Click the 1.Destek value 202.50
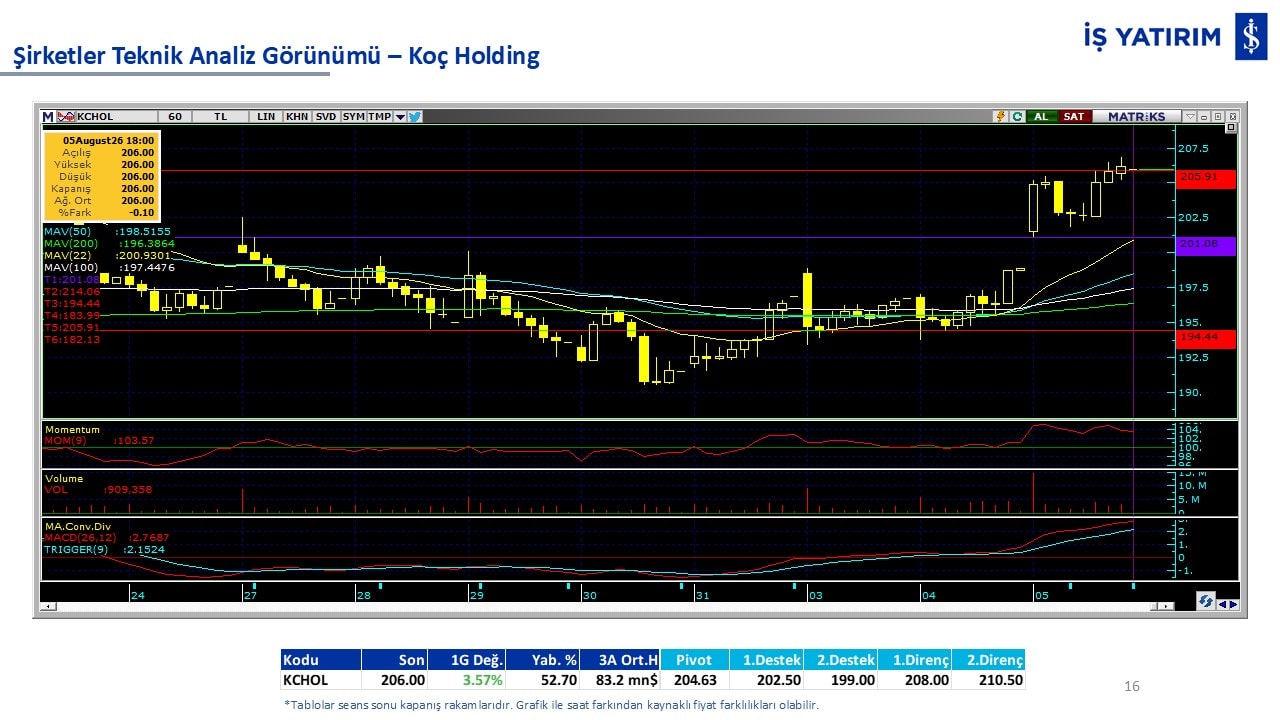 point(765,680)
